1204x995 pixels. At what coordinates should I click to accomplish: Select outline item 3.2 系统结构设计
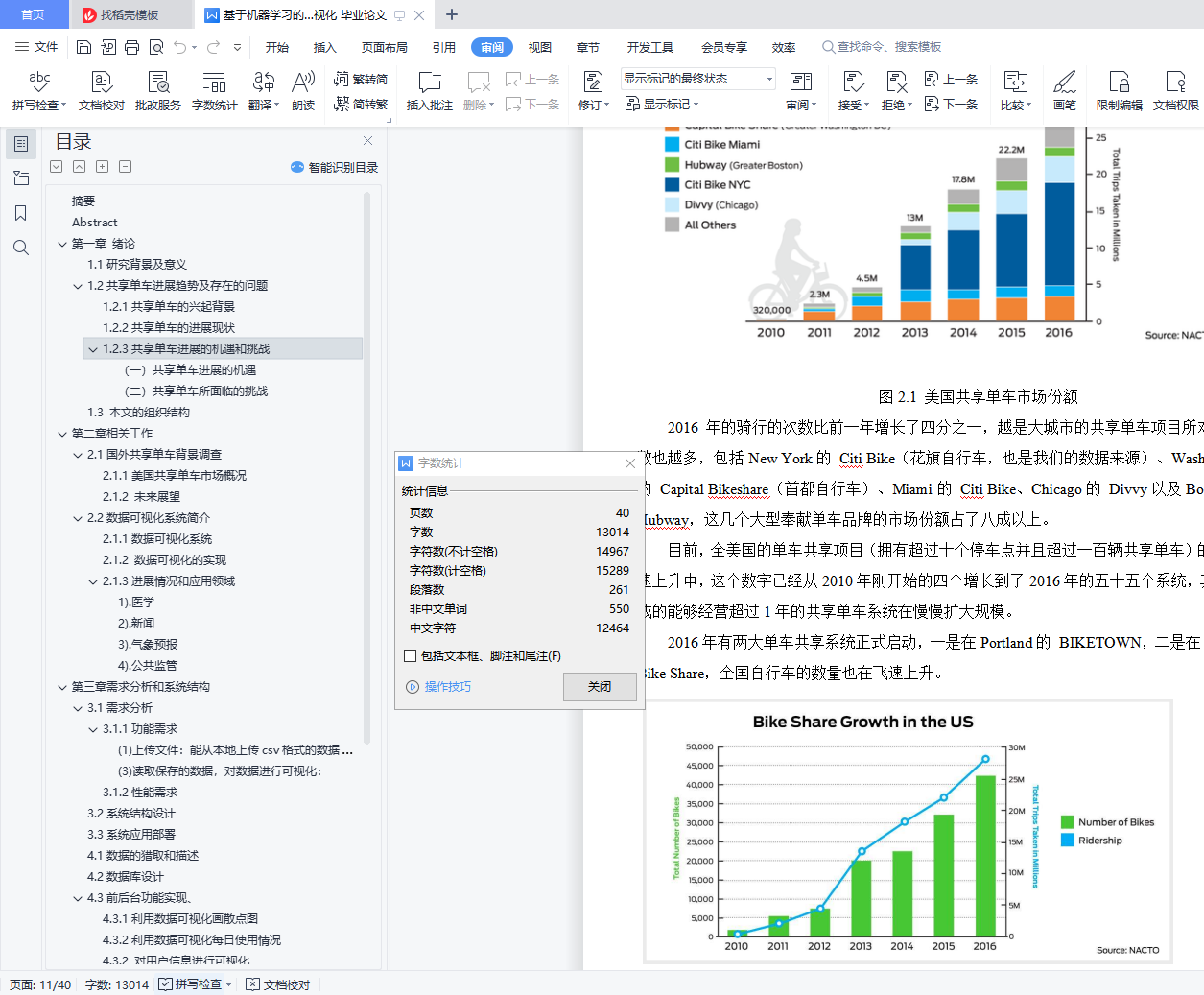131,814
